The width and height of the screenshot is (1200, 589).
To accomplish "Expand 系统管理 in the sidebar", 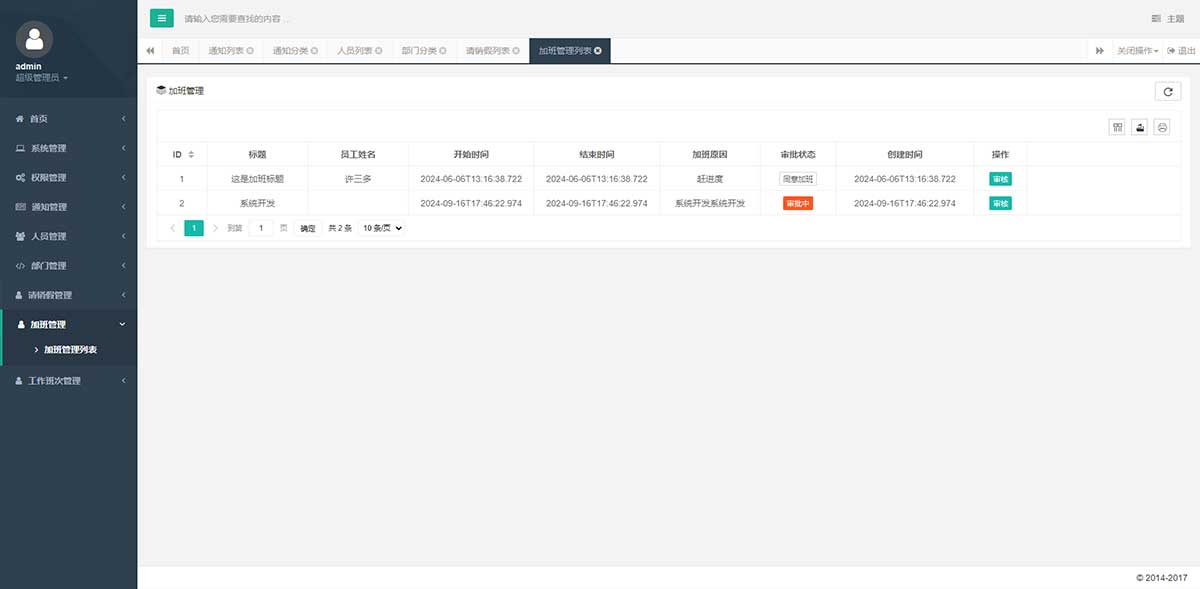I will 68,148.
